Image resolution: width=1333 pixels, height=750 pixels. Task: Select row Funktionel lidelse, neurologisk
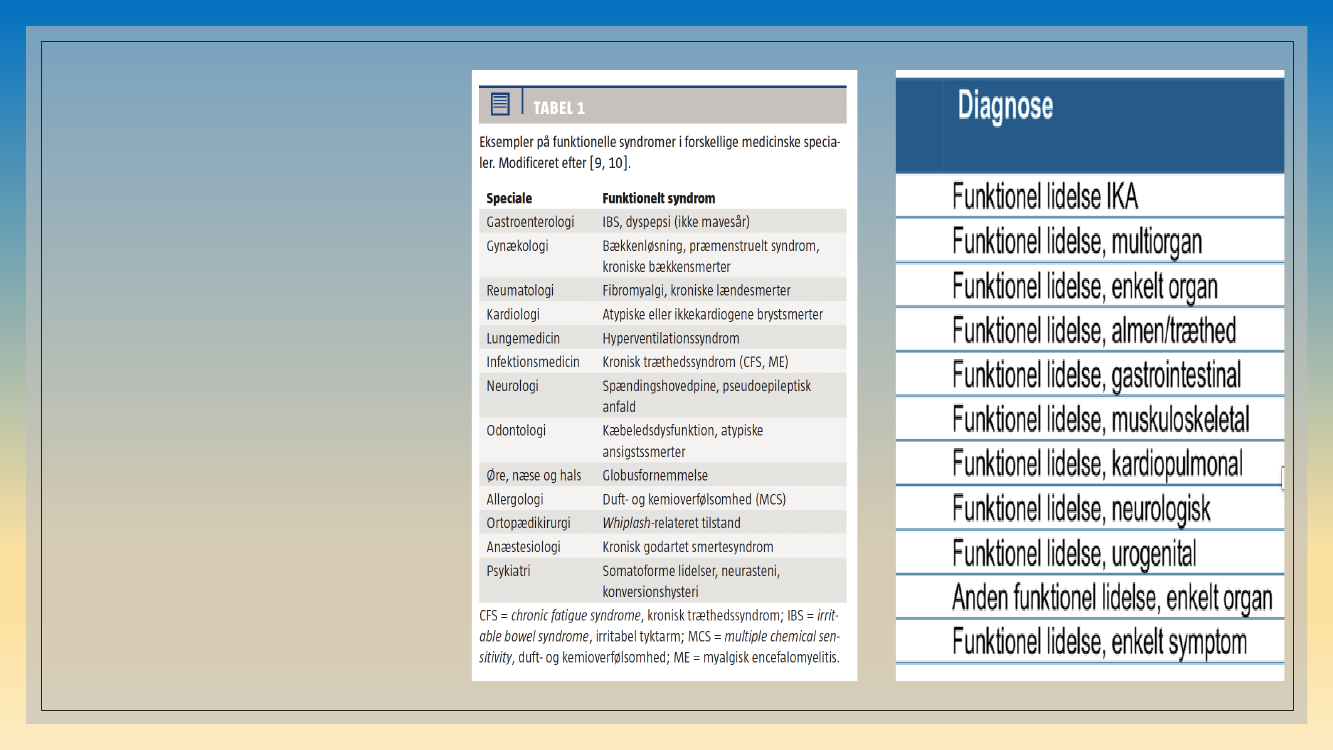click(1090, 508)
